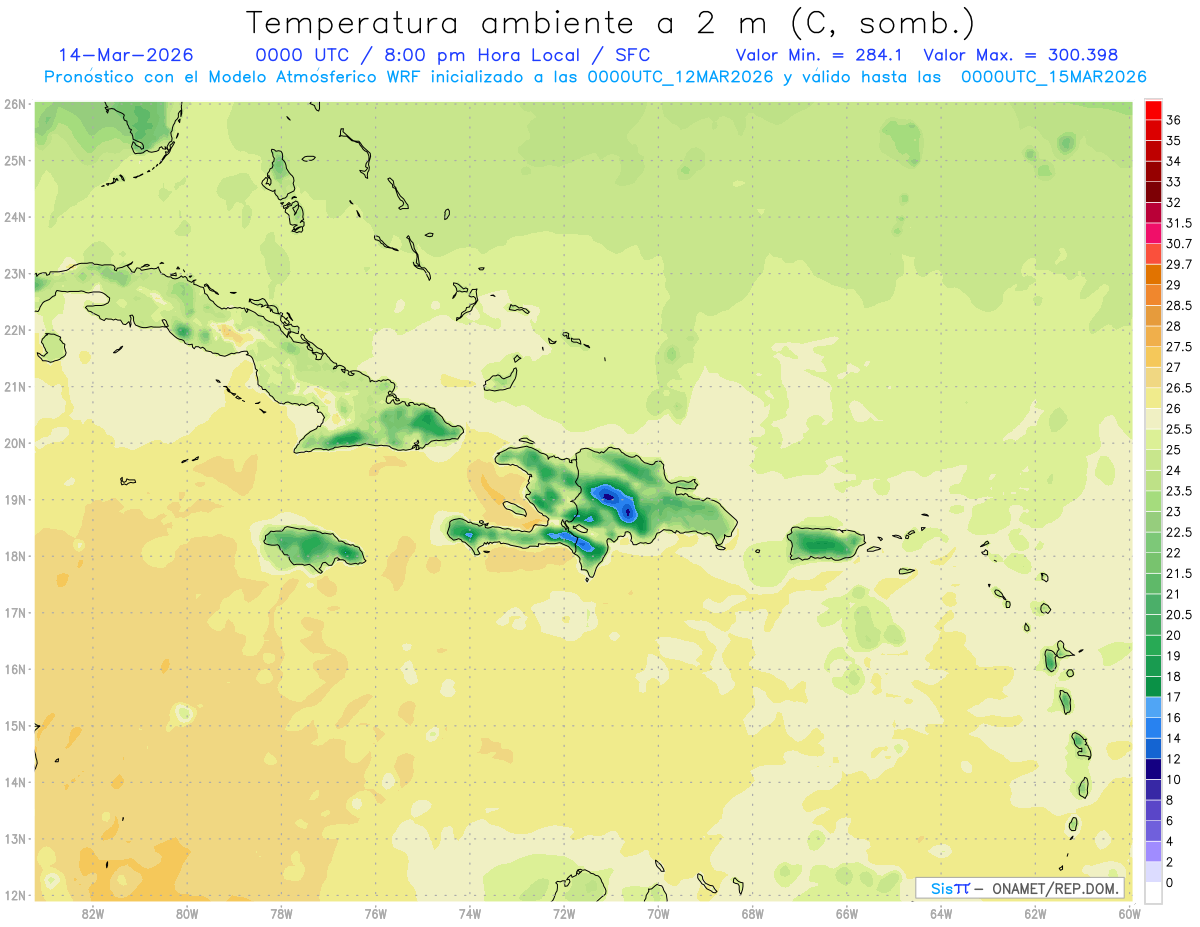Viewport: 1200px width, 927px height.
Task: Click the '10' legend value
Action: [x=1174, y=779]
